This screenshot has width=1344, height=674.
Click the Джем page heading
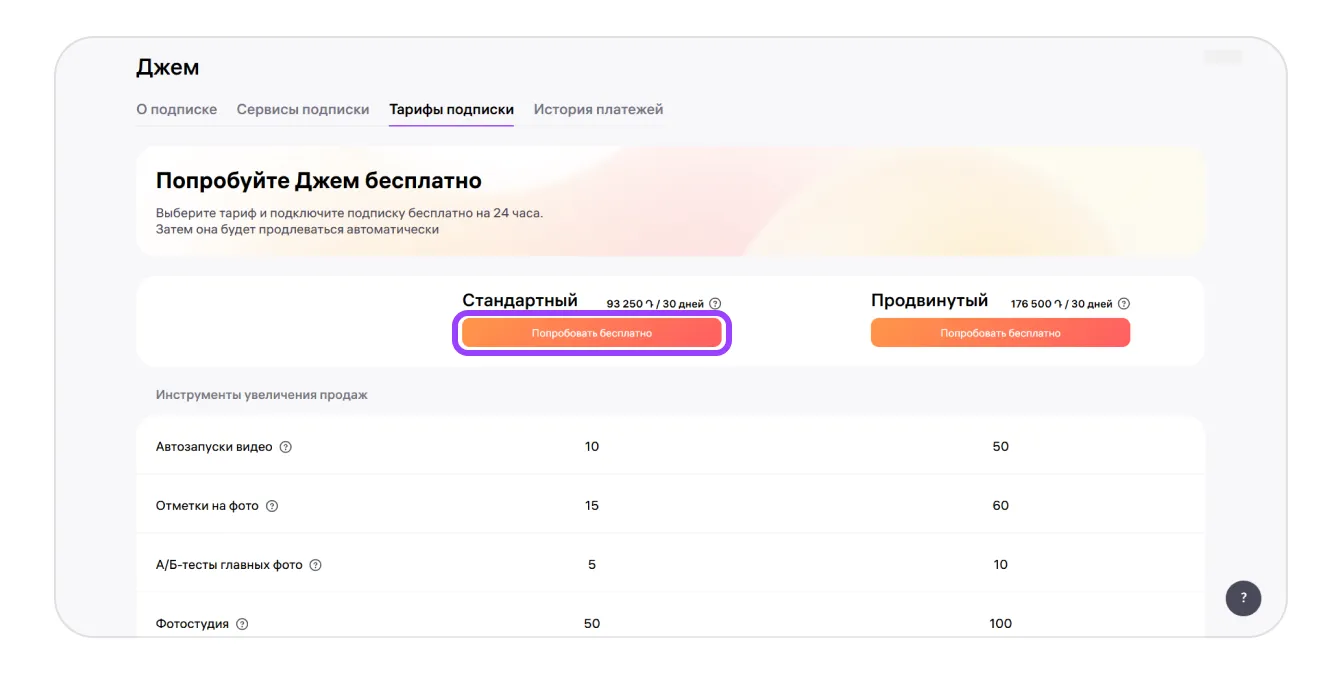pyautogui.click(x=167, y=68)
